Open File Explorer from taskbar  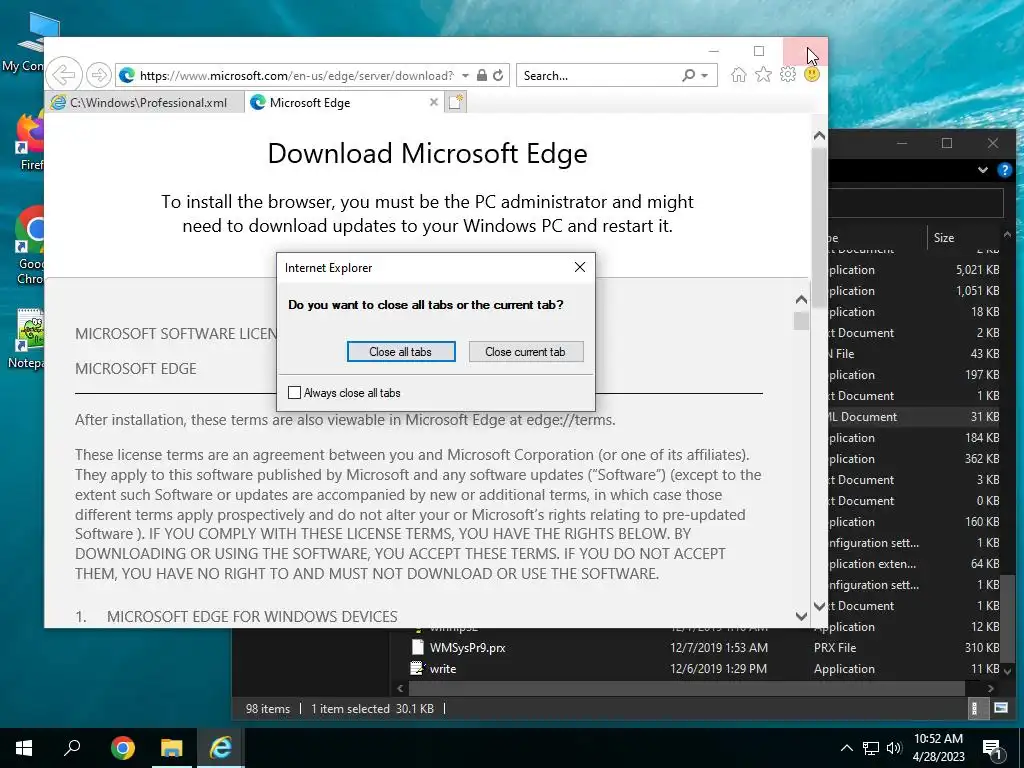click(x=172, y=748)
